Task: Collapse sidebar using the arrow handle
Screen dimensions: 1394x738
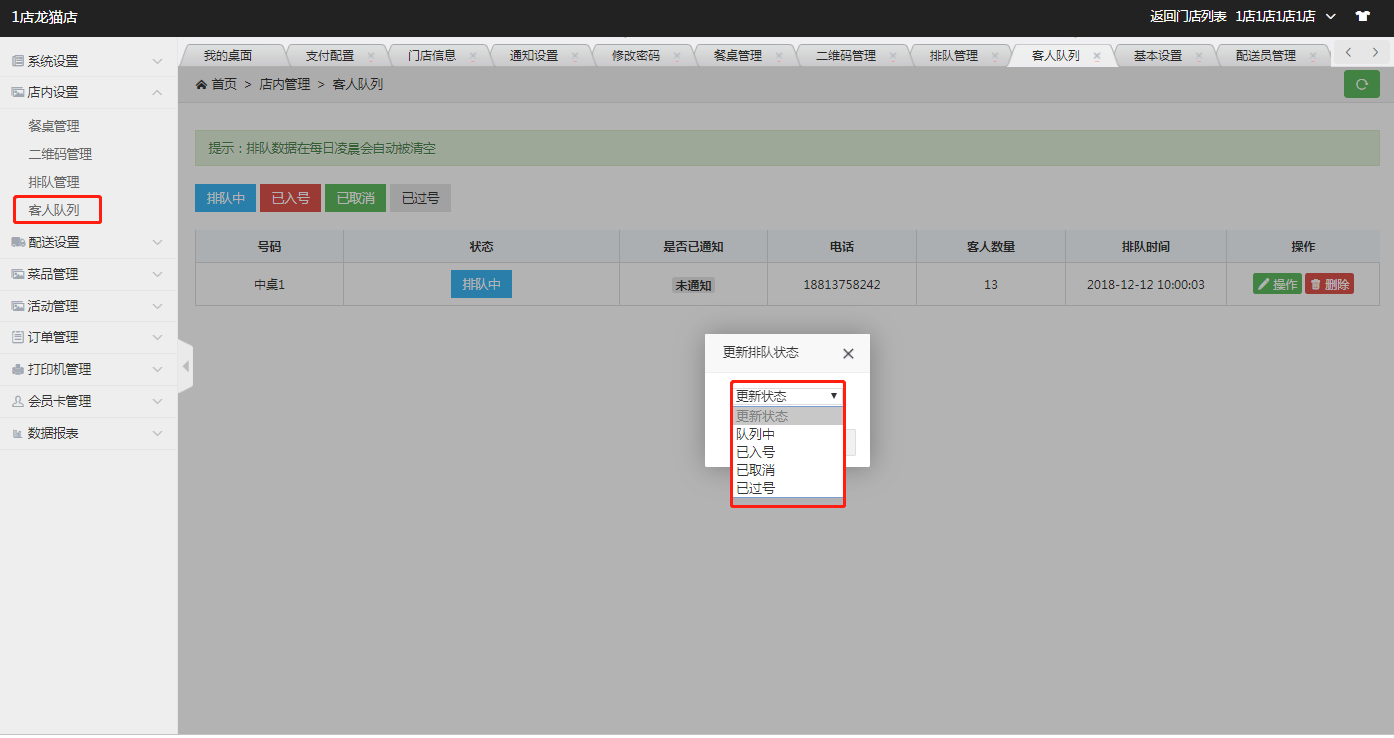Action: tap(185, 367)
